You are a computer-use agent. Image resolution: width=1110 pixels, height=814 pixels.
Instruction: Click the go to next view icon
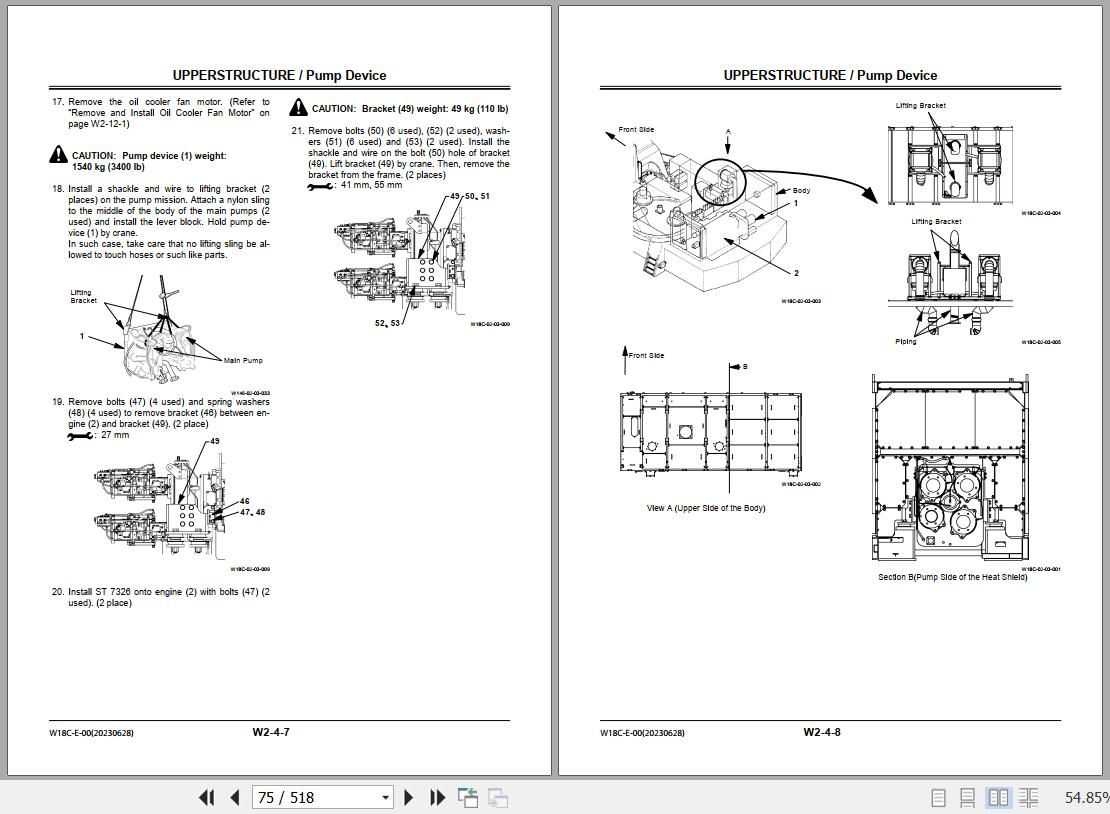coord(498,798)
